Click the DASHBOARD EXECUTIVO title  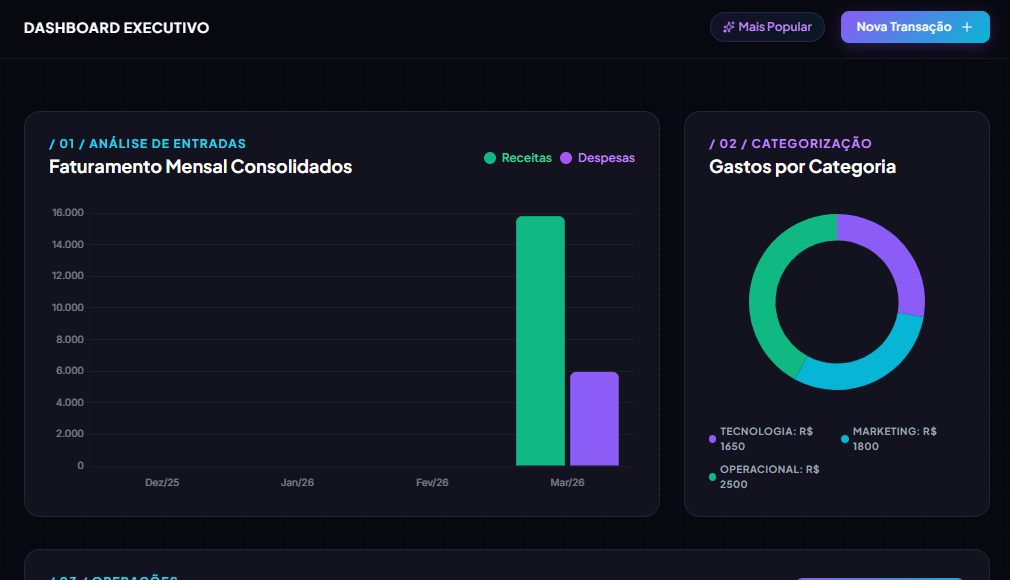(117, 28)
